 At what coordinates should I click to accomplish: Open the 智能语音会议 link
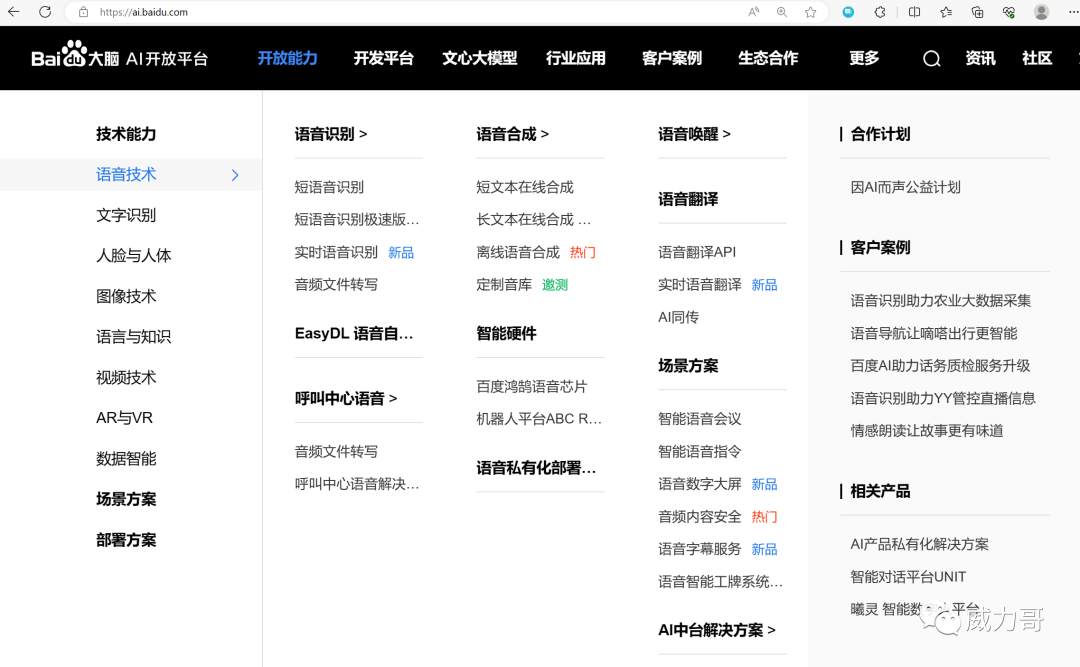[700, 419]
